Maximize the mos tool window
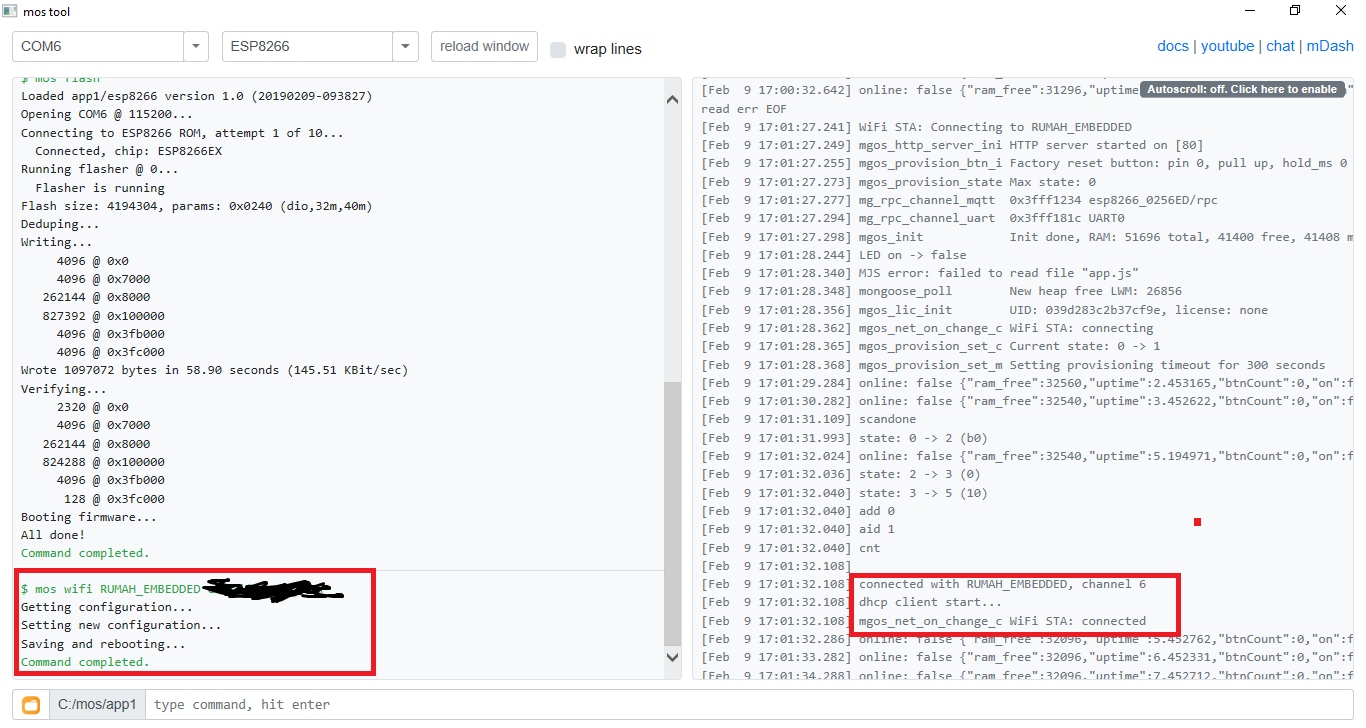The width and height of the screenshot is (1366, 728). 1295,11
